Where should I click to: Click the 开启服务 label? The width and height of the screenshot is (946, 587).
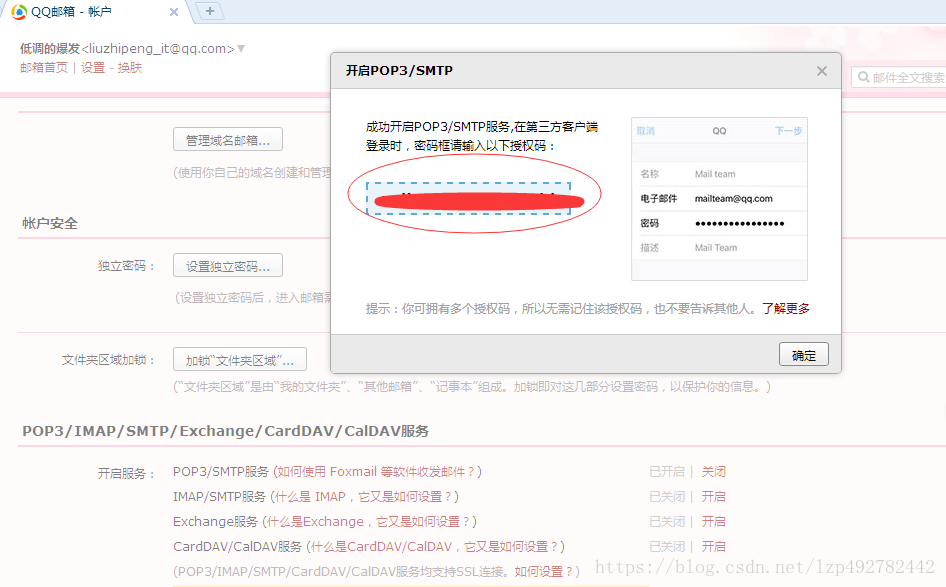click(126, 474)
